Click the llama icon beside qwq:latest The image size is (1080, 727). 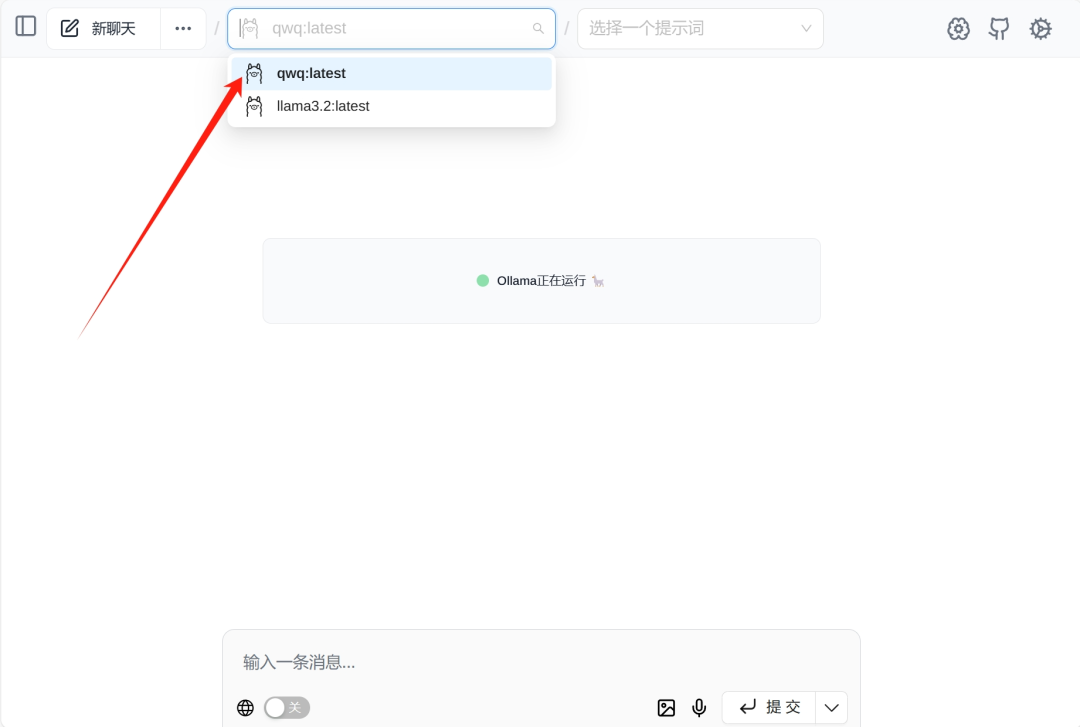(x=254, y=73)
